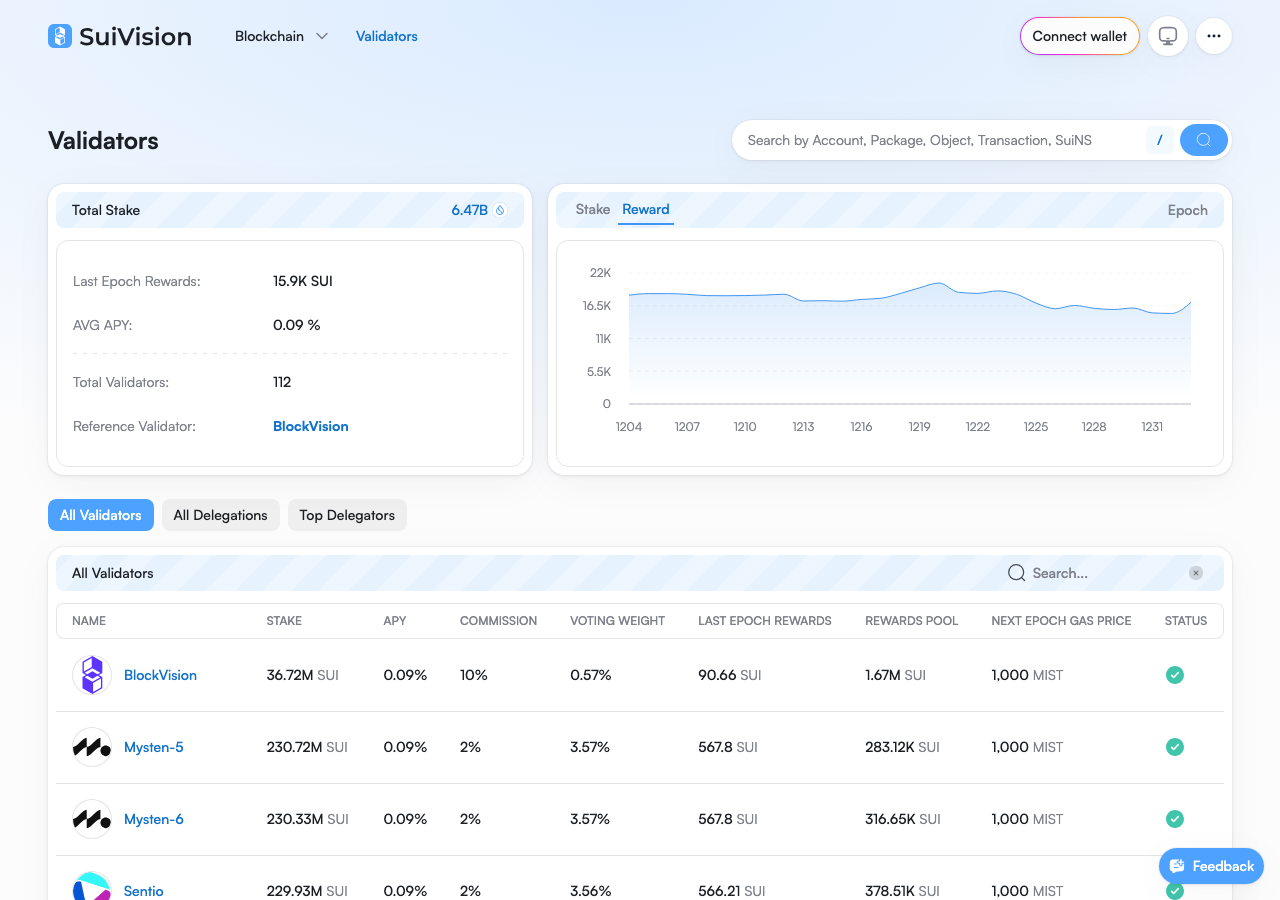
Task: Click the SuiVision logo icon
Action: tap(60, 36)
